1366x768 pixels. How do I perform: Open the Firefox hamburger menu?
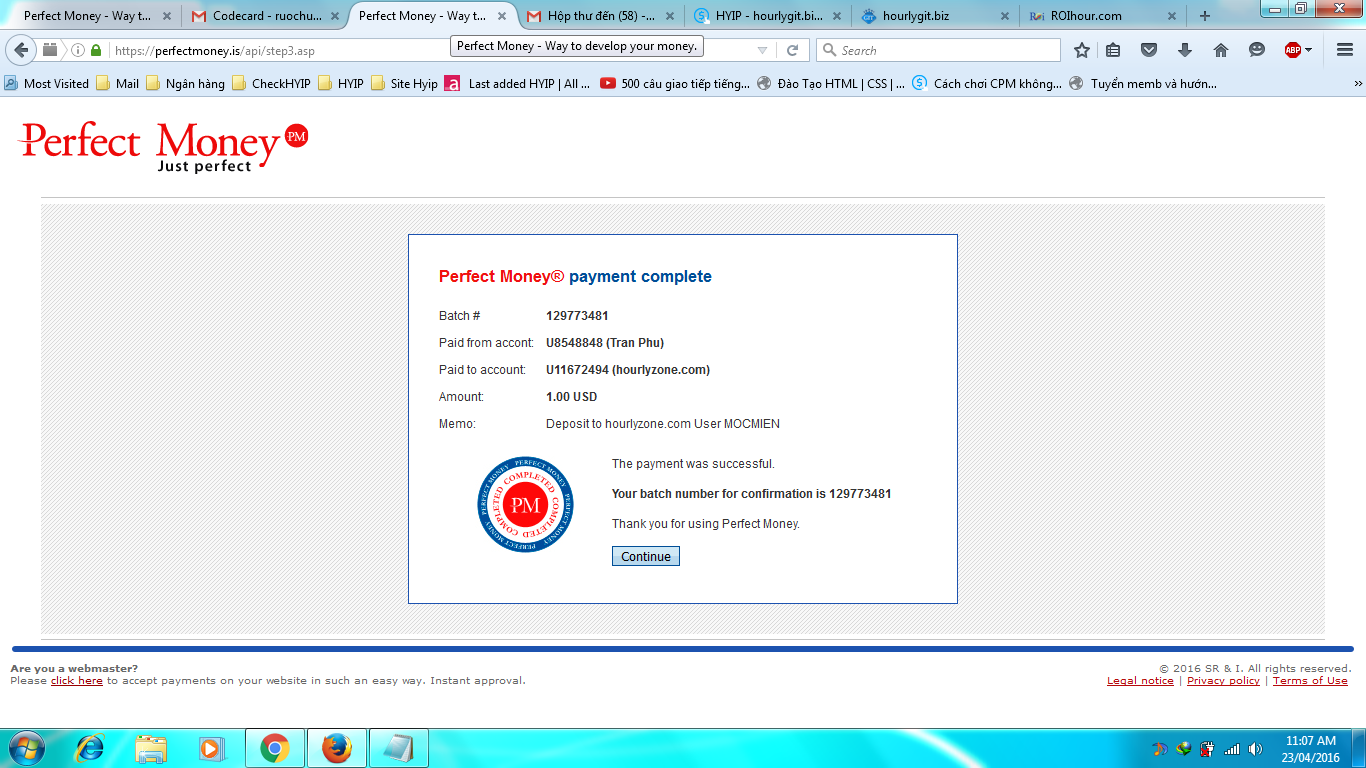(1344, 50)
